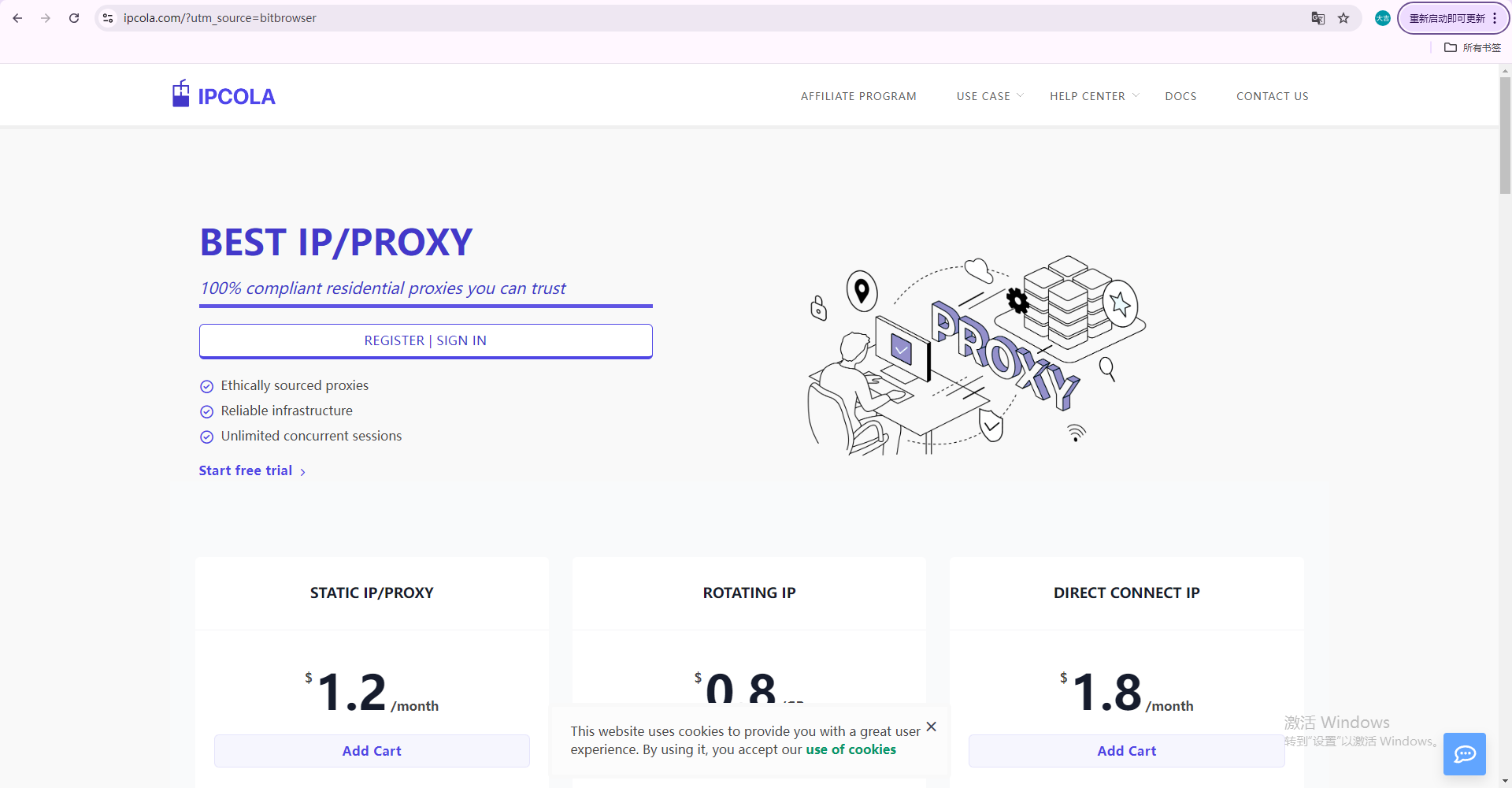Click the page vertical scrollbar thumb
The height and width of the screenshot is (788, 1512).
point(1505,134)
